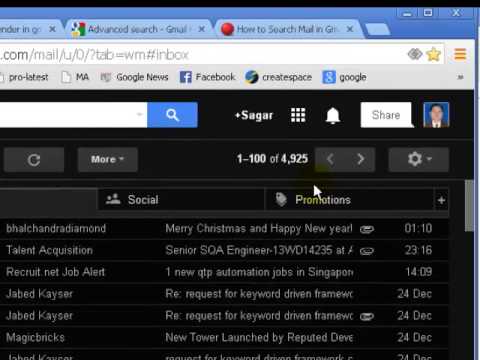
Task: Click the inbox vertical scrollbar
Action: [x=469, y=206]
